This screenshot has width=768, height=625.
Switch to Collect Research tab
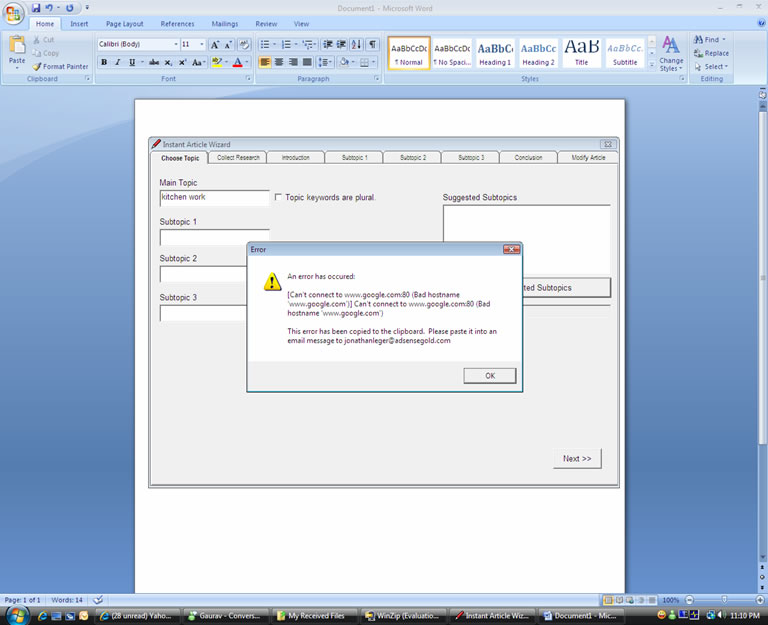(x=238, y=157)
